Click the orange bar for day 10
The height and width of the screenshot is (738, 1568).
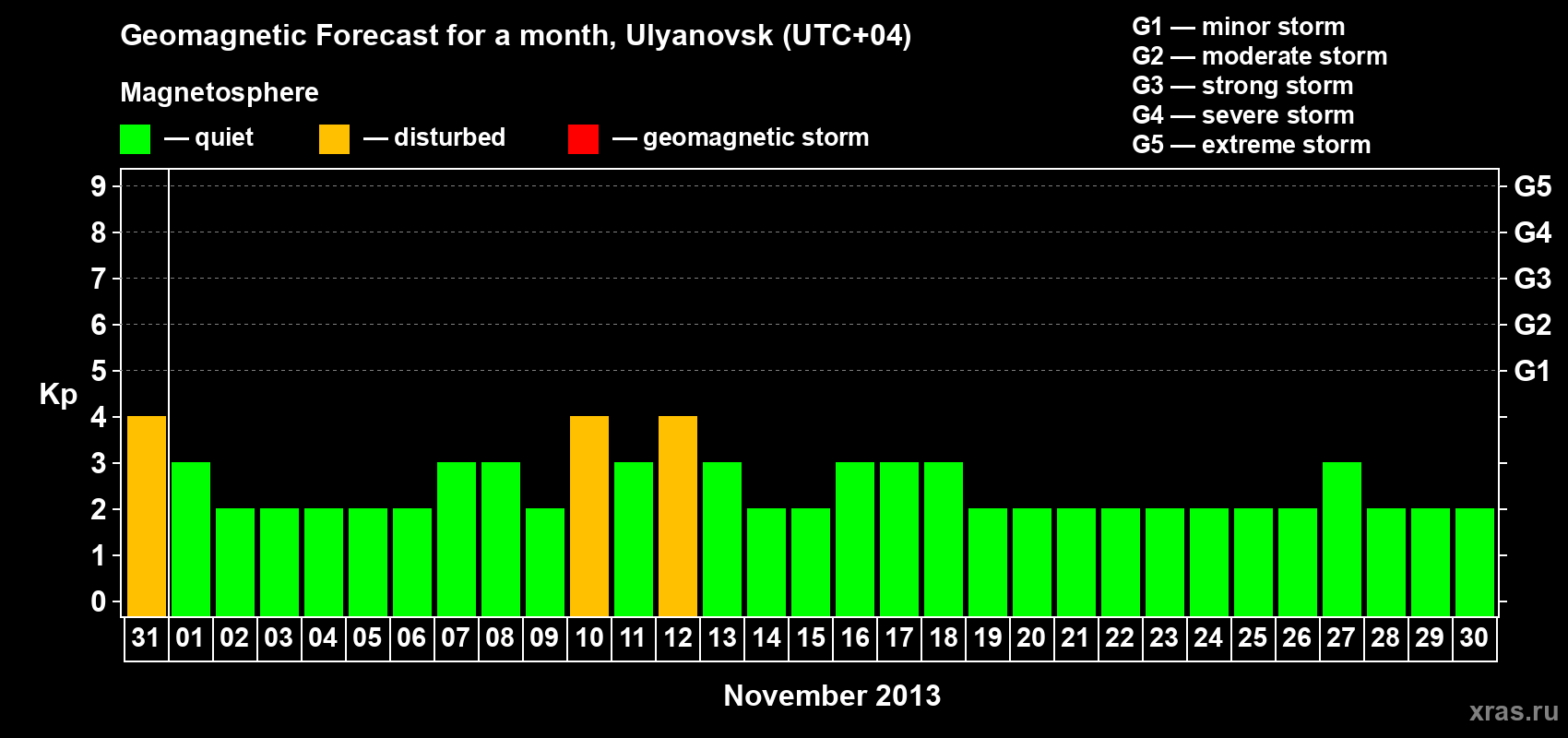[589, 517]
